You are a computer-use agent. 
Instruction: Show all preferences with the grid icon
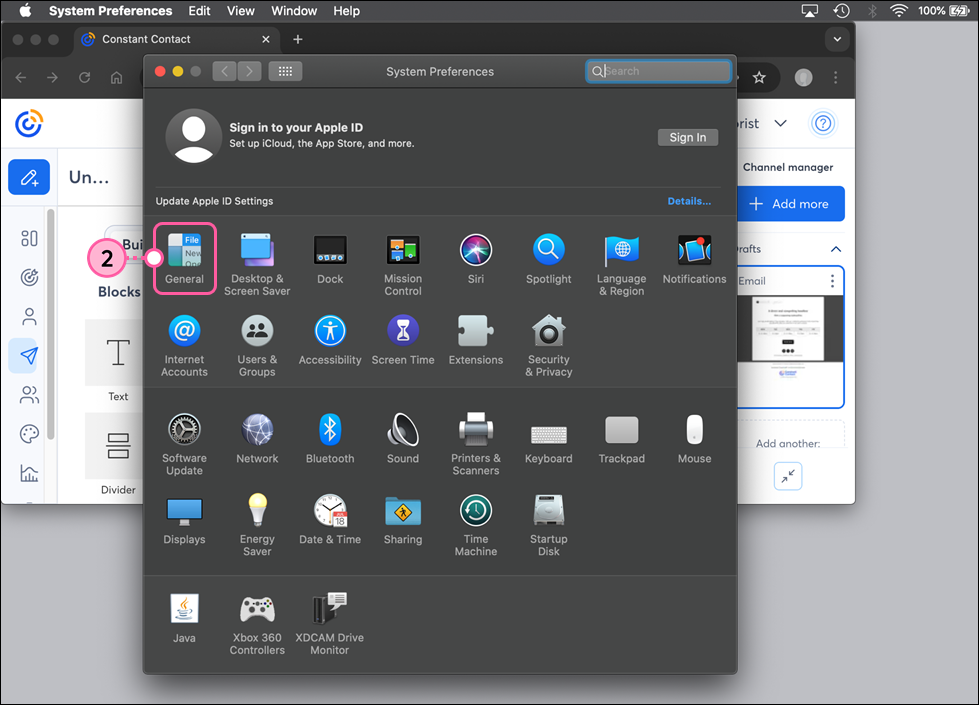[285, 71]
